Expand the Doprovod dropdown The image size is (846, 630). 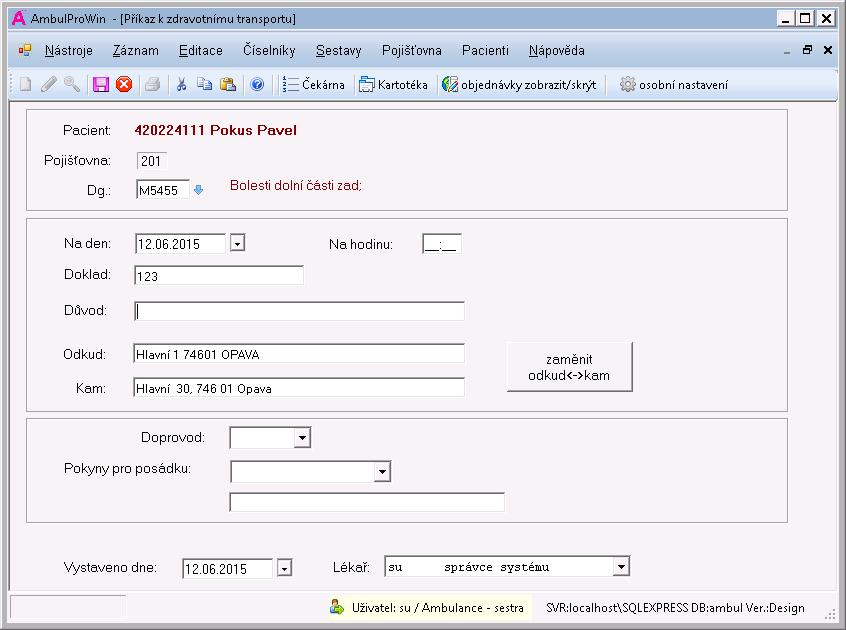pos(302,437)
